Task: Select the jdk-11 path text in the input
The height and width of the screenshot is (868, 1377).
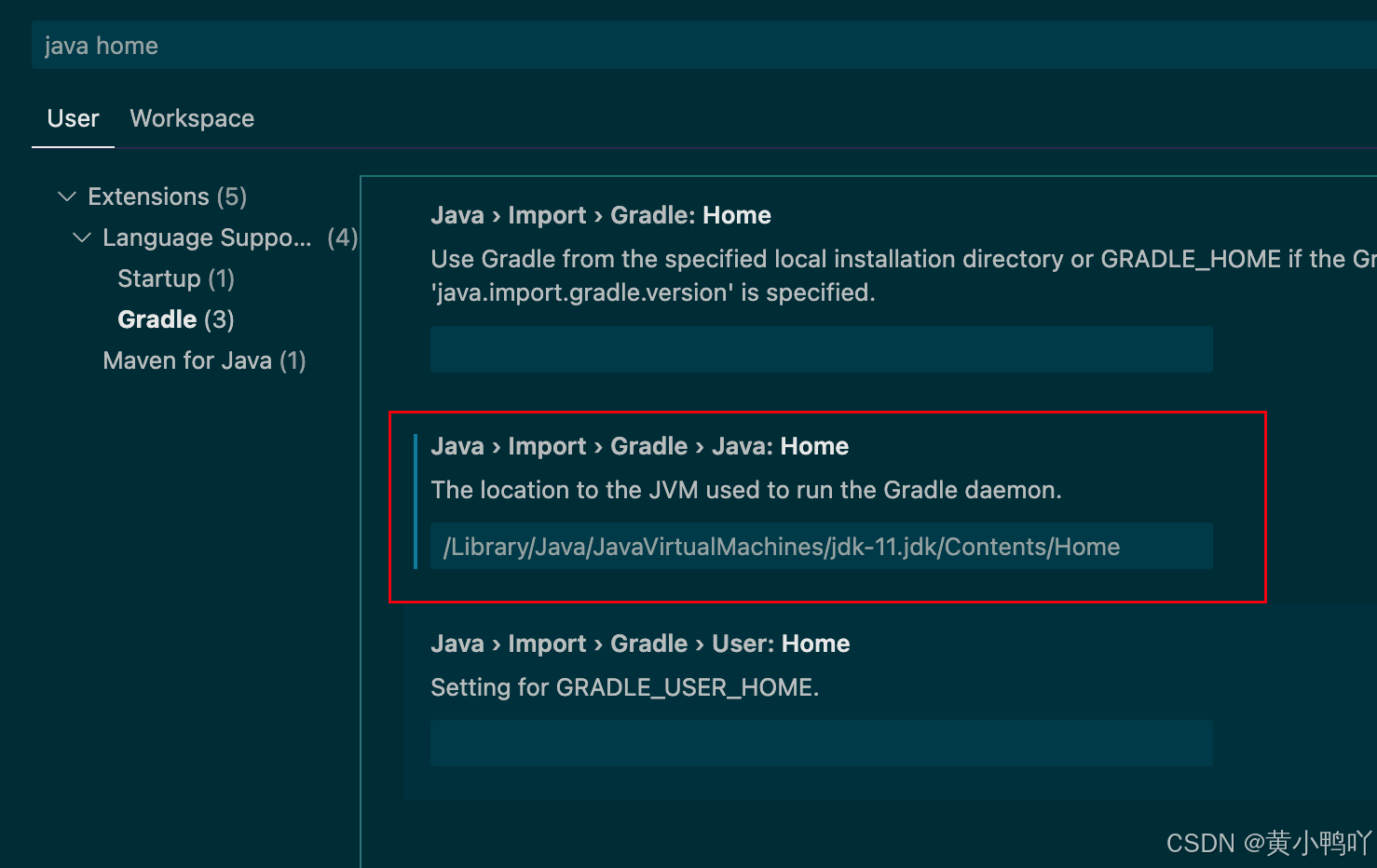Action: [x=780, y=547]
